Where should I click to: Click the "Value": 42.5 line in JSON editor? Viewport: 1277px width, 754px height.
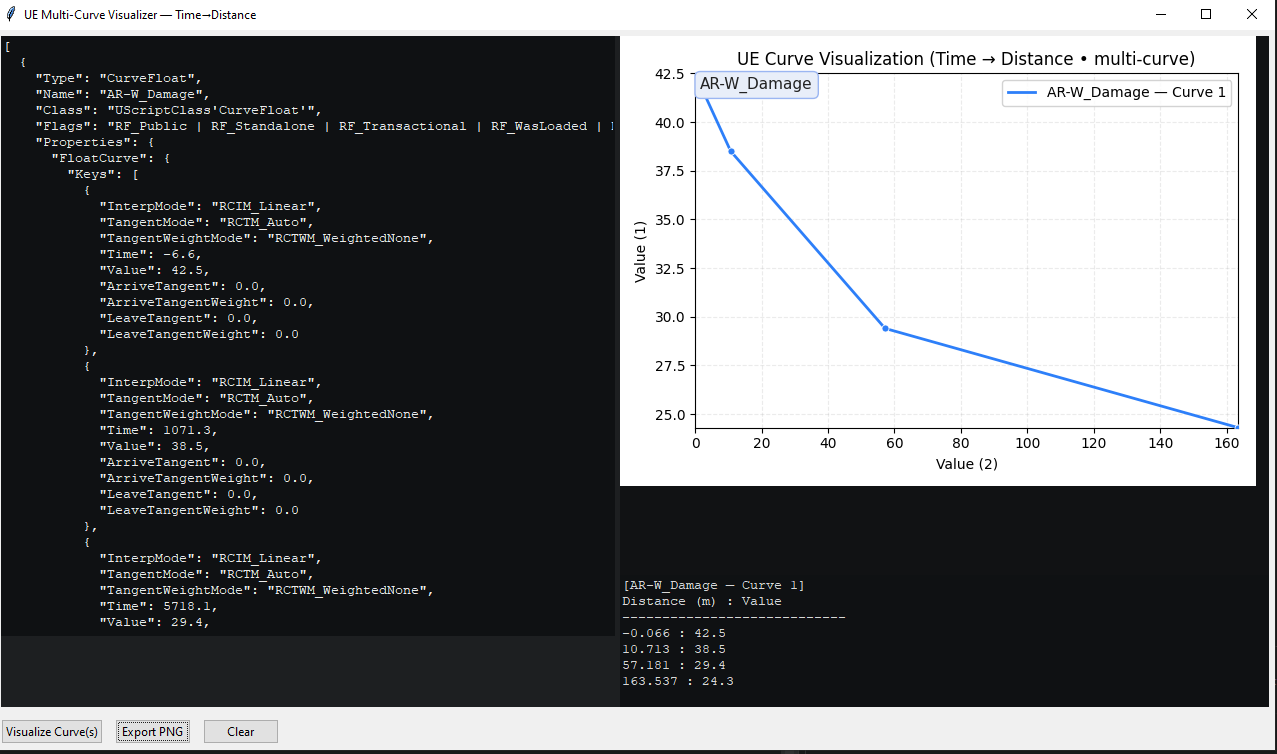click(x=148, y=270)
